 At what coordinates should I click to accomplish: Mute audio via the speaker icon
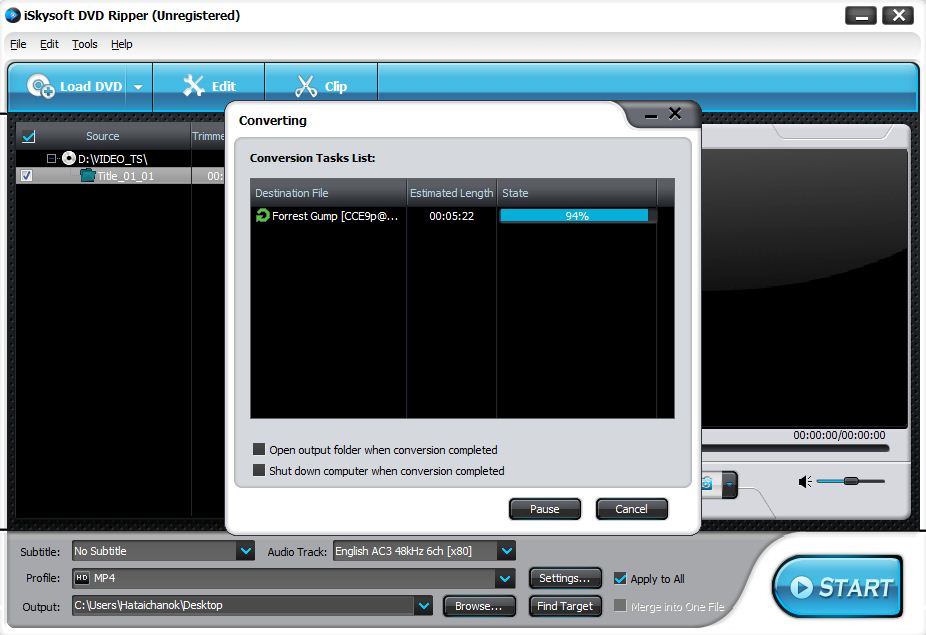tap(805, 481)
